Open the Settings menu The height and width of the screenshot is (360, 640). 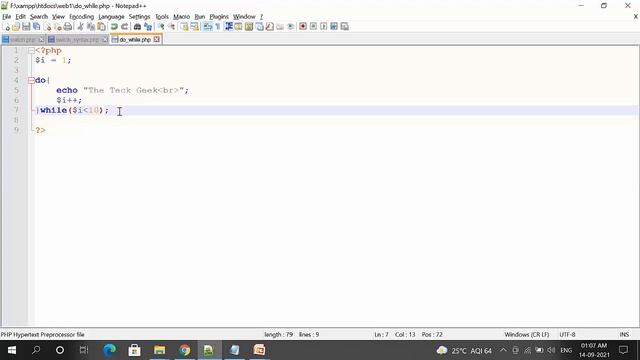pyautogui.click(x=140, y=17)
